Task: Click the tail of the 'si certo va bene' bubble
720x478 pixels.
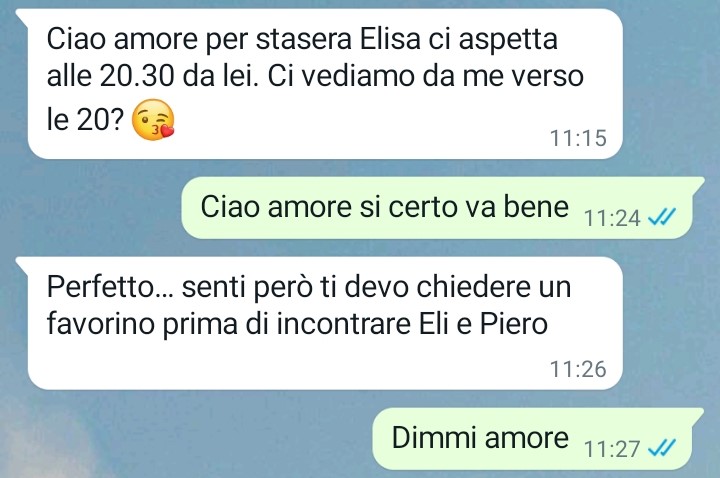Action: pyautogui.click(x=697, y=184)
